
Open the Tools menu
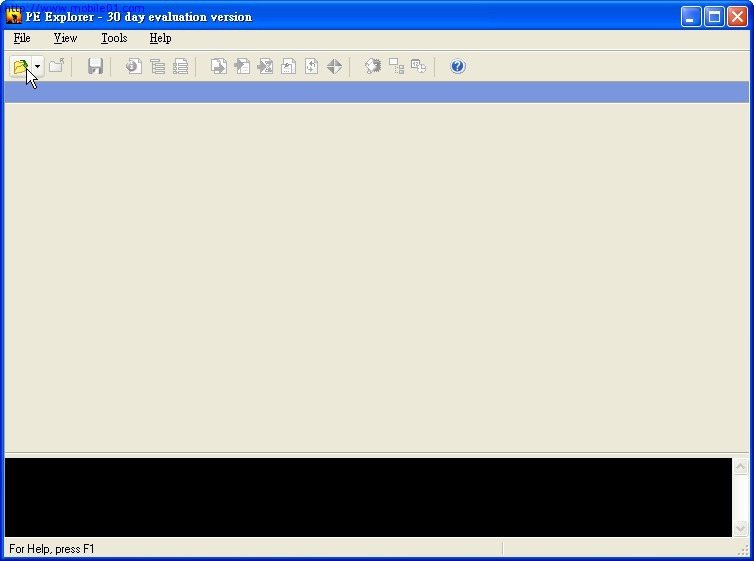point(114,38)
